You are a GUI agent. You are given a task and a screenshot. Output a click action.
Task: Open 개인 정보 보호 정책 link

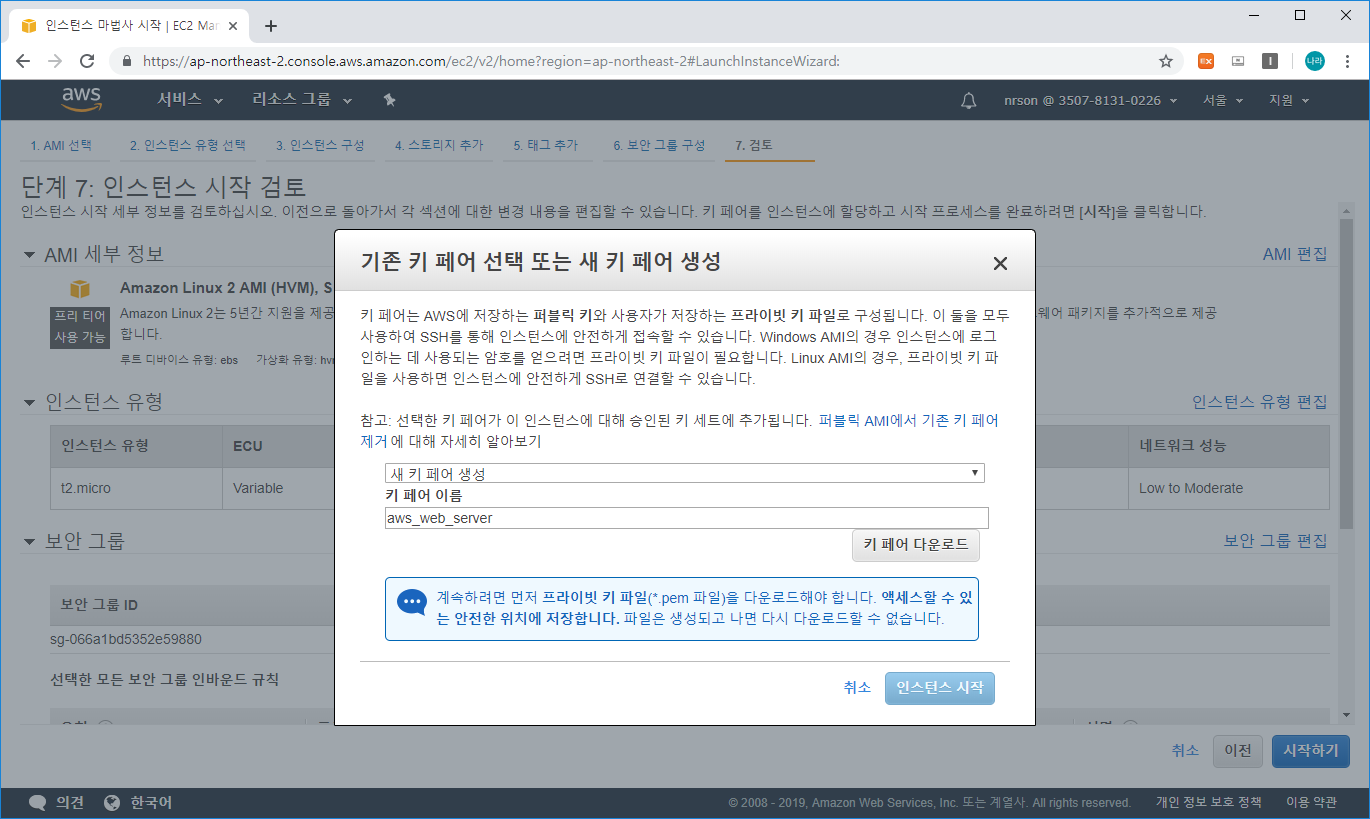click(x=1208, y=803)
